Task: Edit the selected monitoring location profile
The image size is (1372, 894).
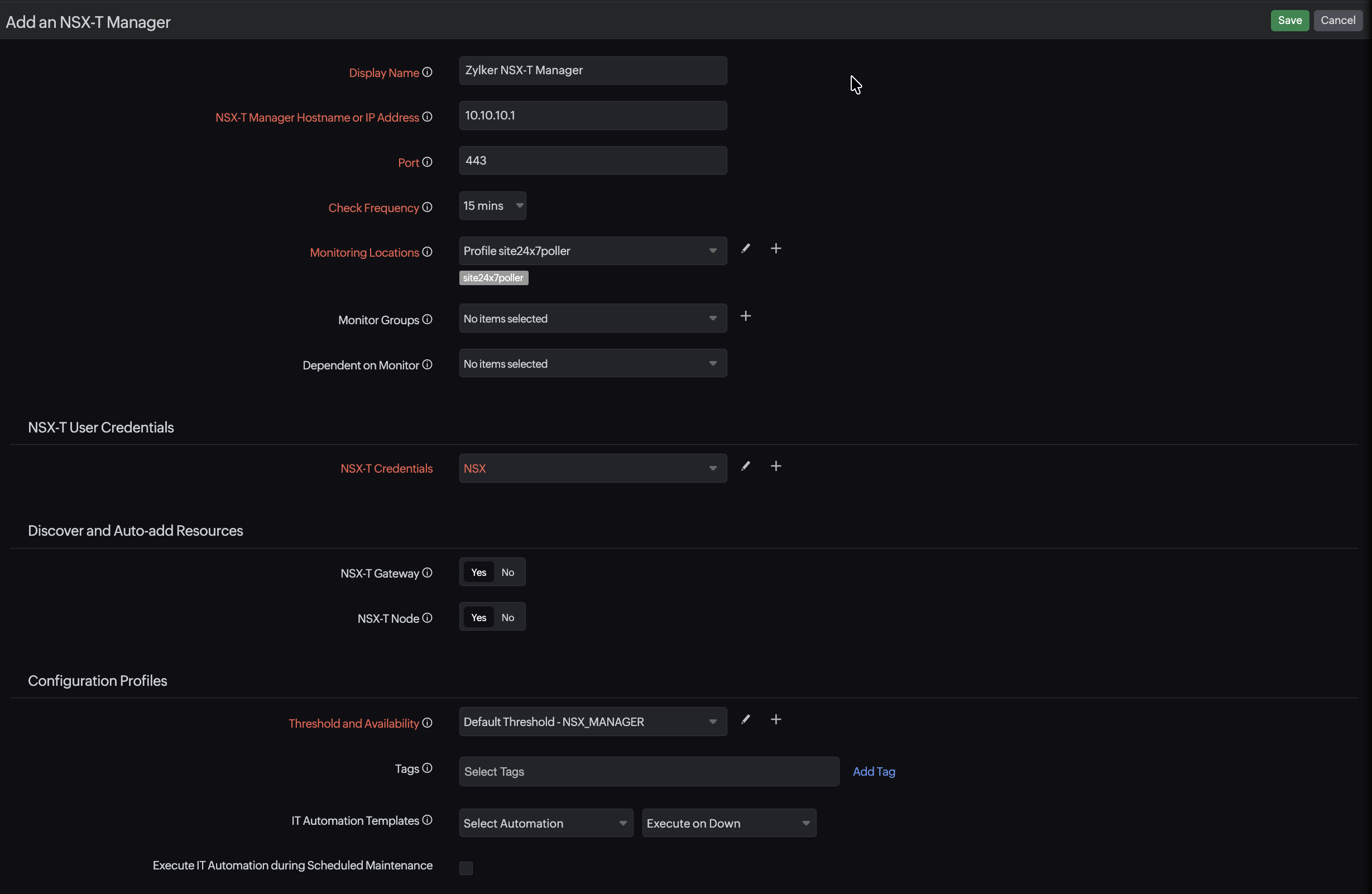Action: pyautogui.click(x=745, y=248)
